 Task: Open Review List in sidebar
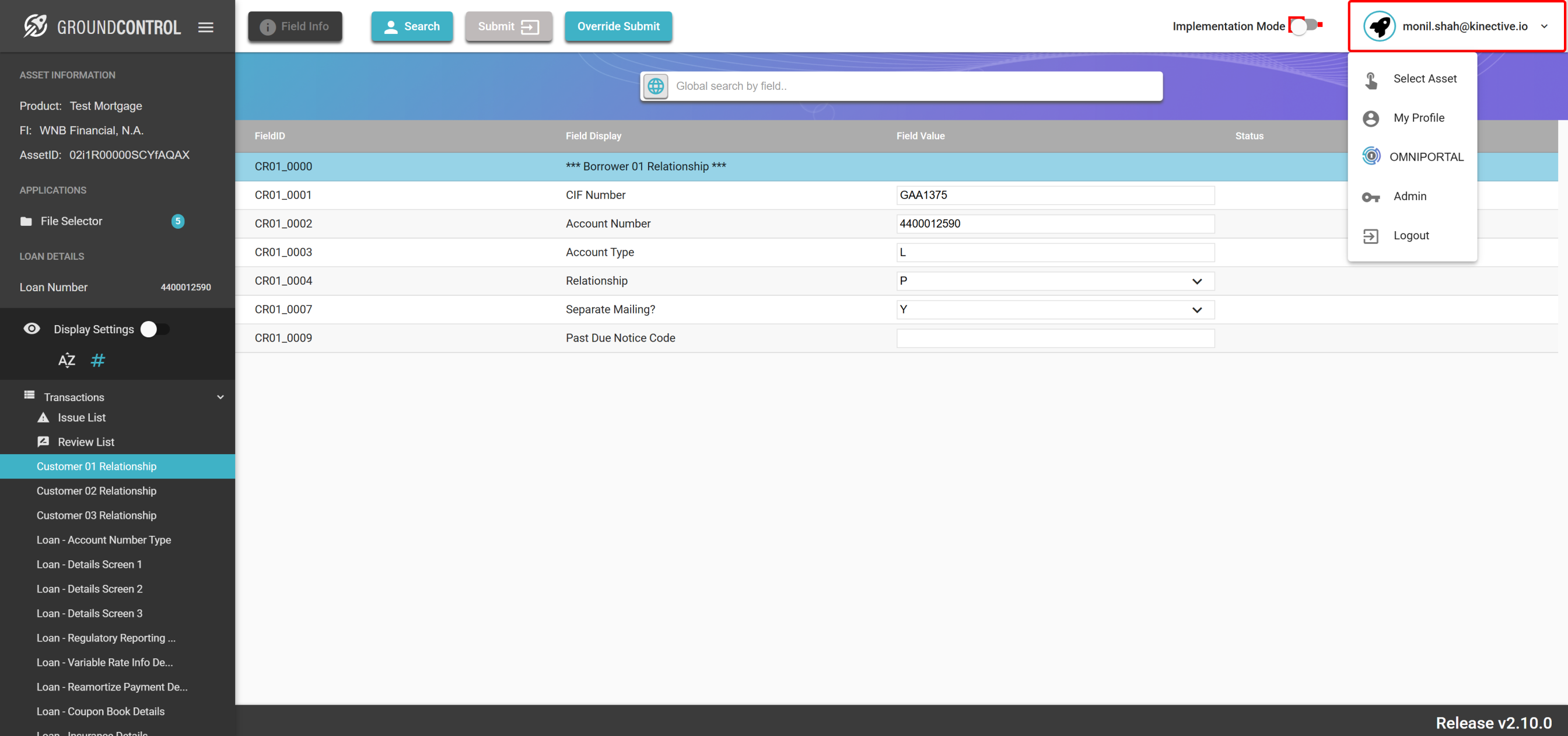point(85,442)
